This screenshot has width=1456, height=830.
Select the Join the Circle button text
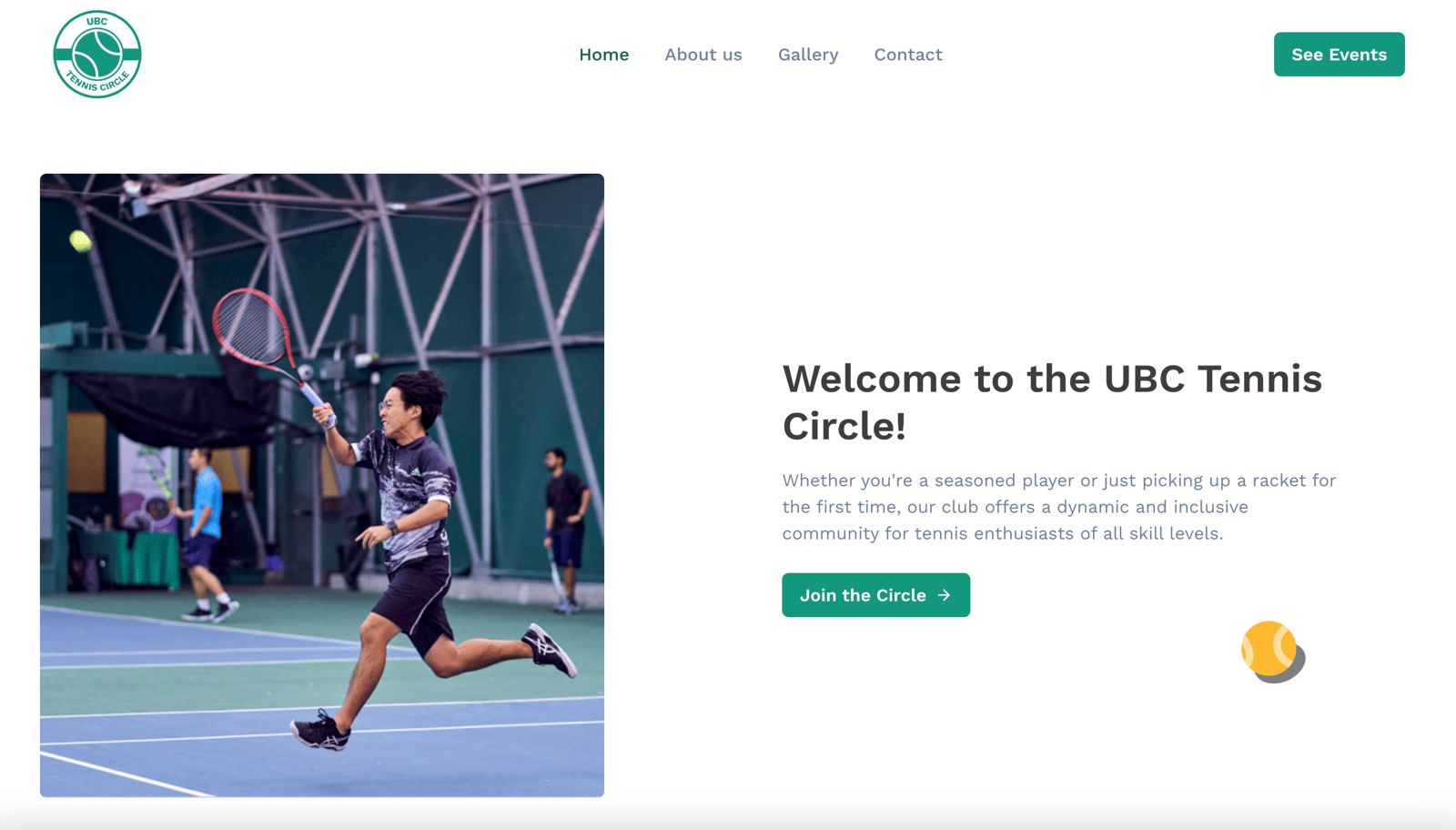pos(863,595)
